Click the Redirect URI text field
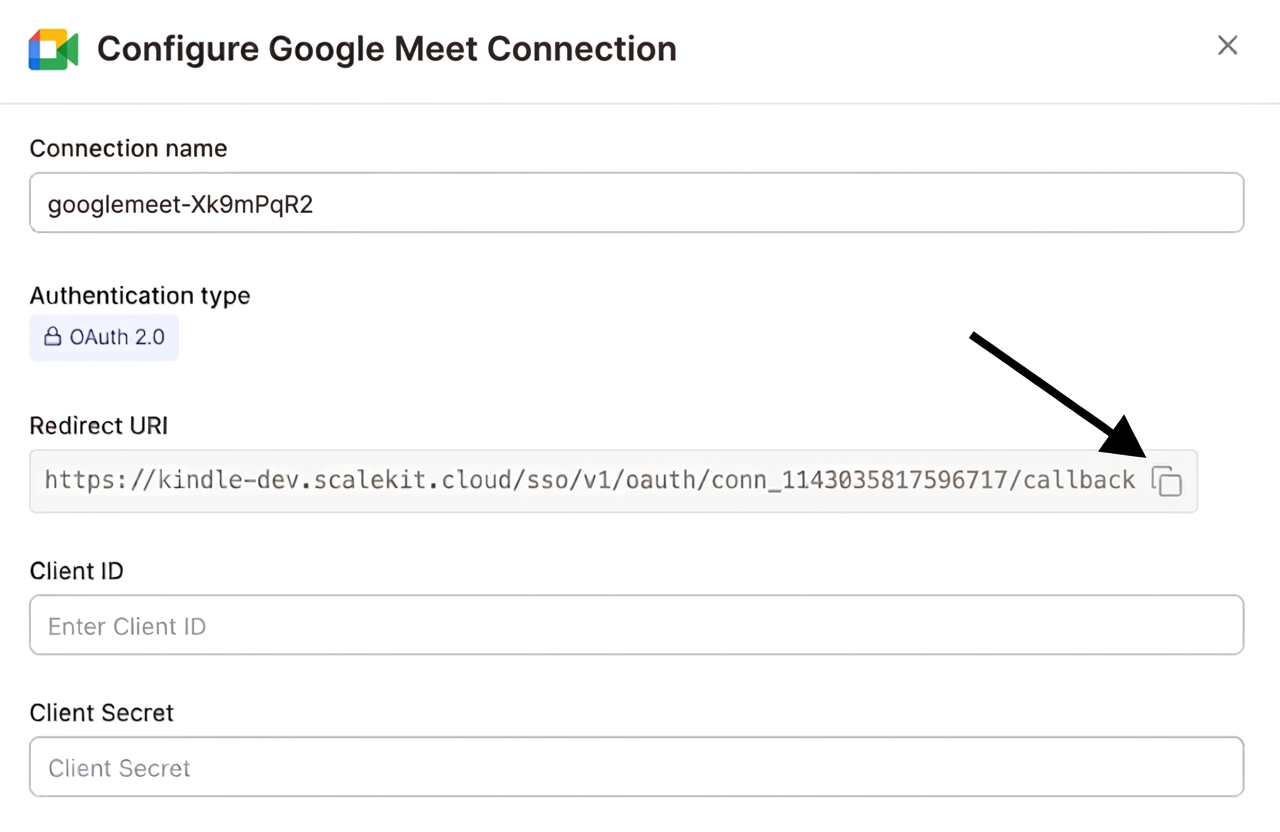 click(590, 480)
